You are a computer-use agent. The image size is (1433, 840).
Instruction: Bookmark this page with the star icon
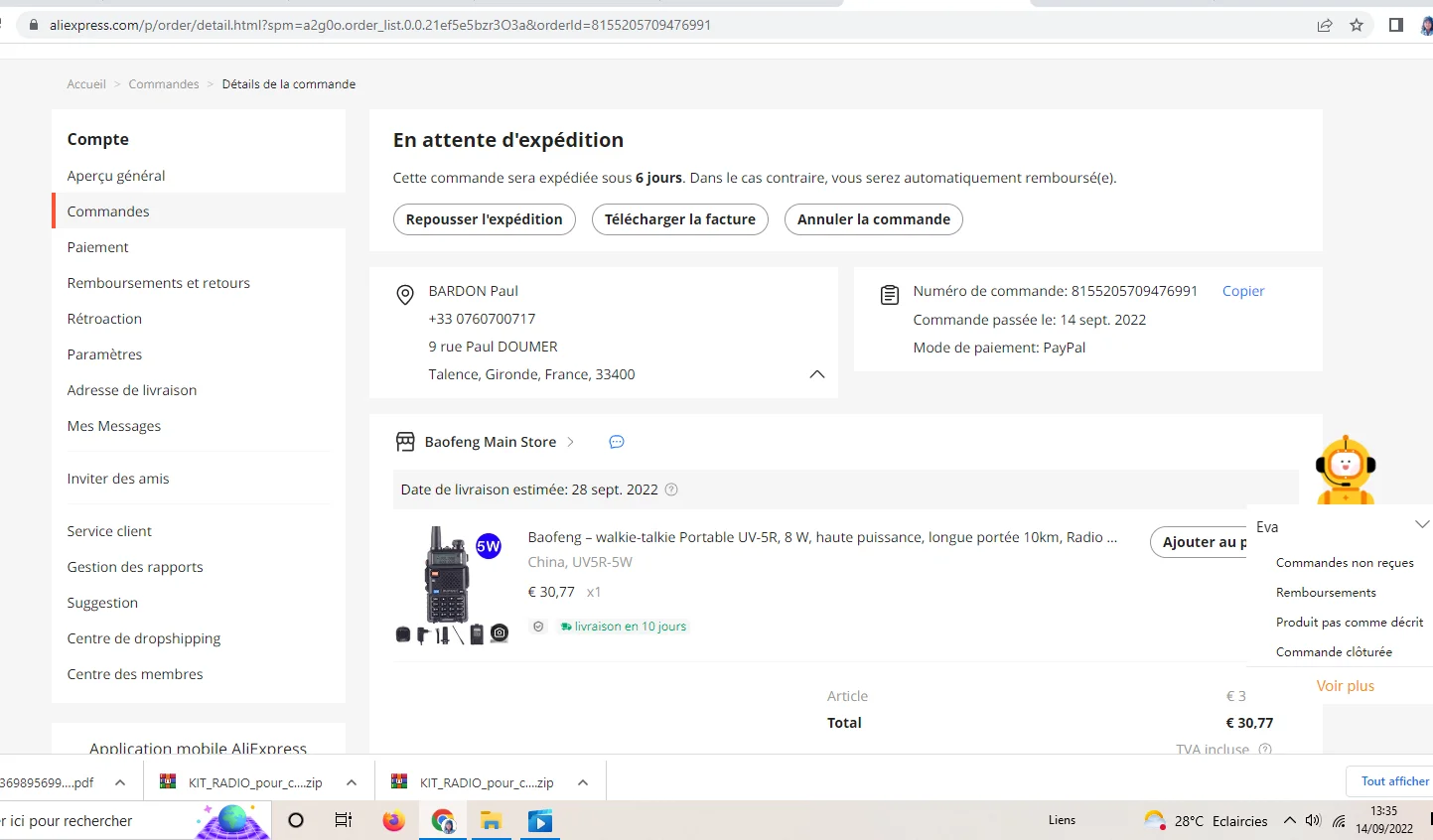pos(1357,25)
